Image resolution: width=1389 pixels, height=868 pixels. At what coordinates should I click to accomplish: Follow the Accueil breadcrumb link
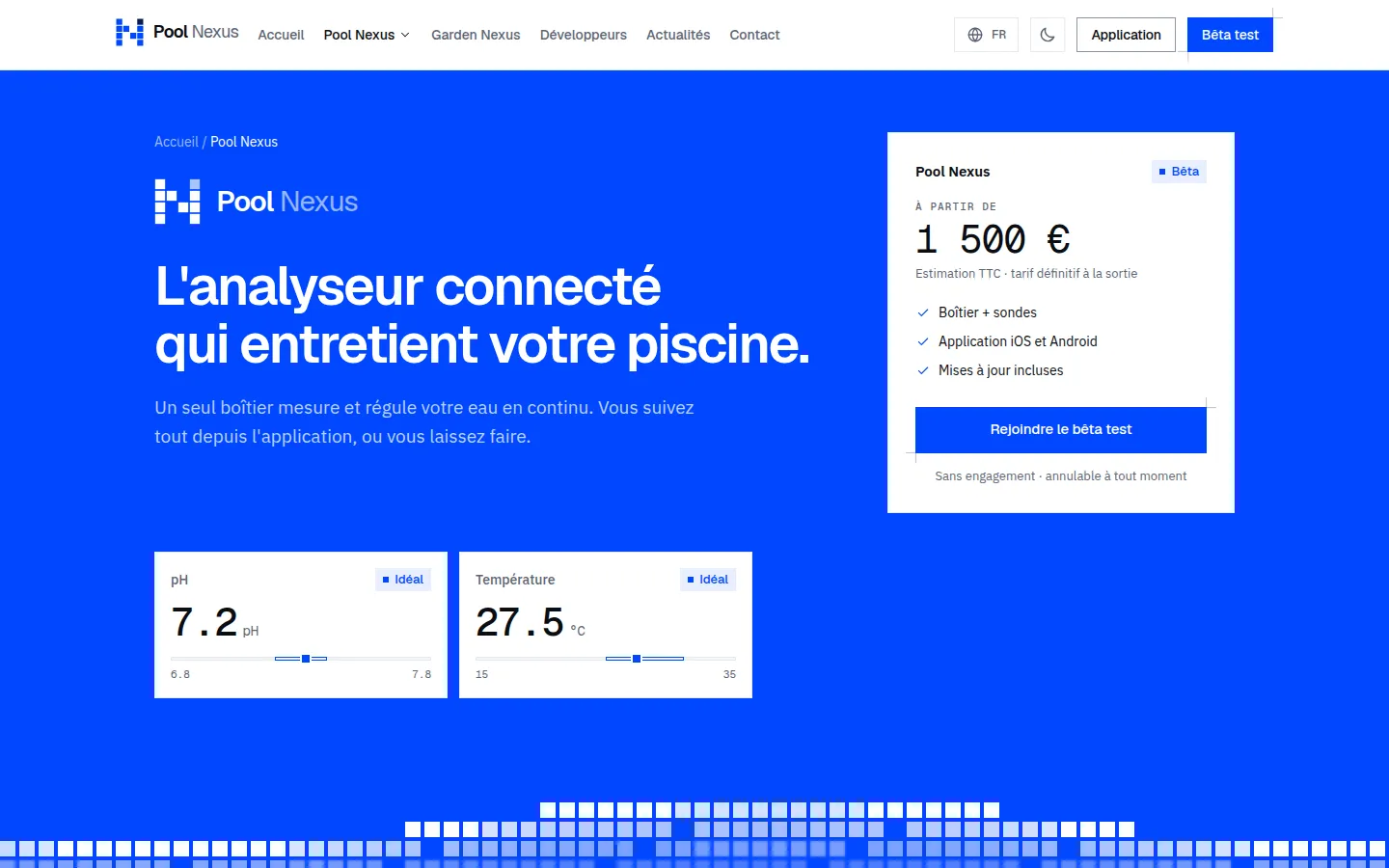point(177,142)
